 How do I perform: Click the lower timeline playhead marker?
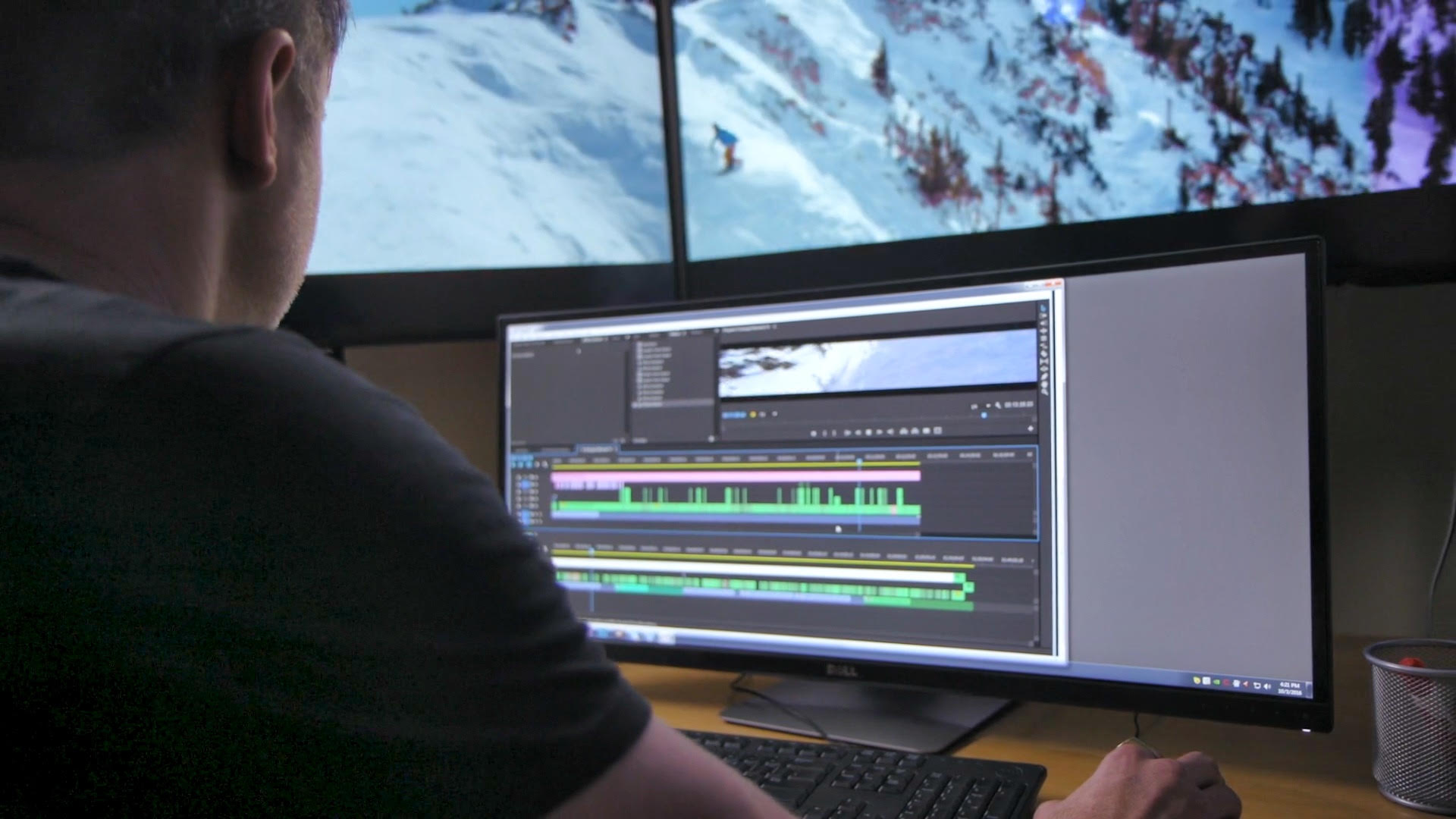(592, 551)
